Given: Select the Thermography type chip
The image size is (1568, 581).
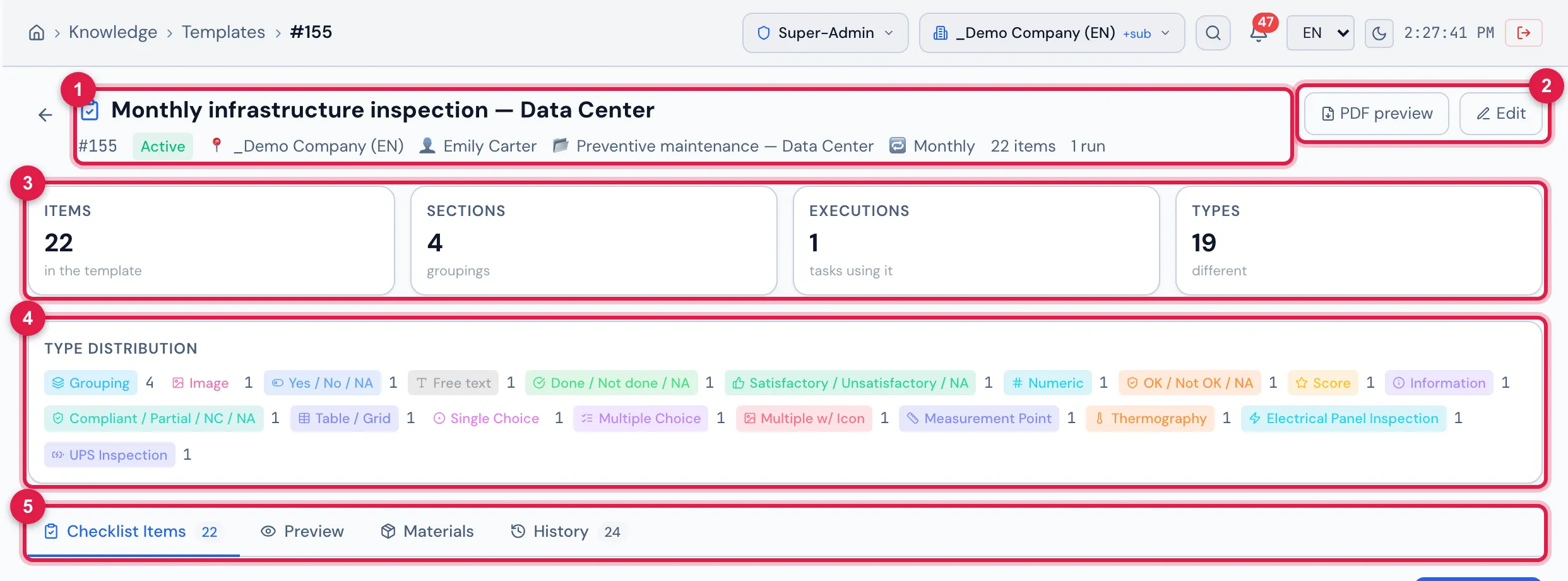Looking at the screenshot, I should pos(1150,418).
